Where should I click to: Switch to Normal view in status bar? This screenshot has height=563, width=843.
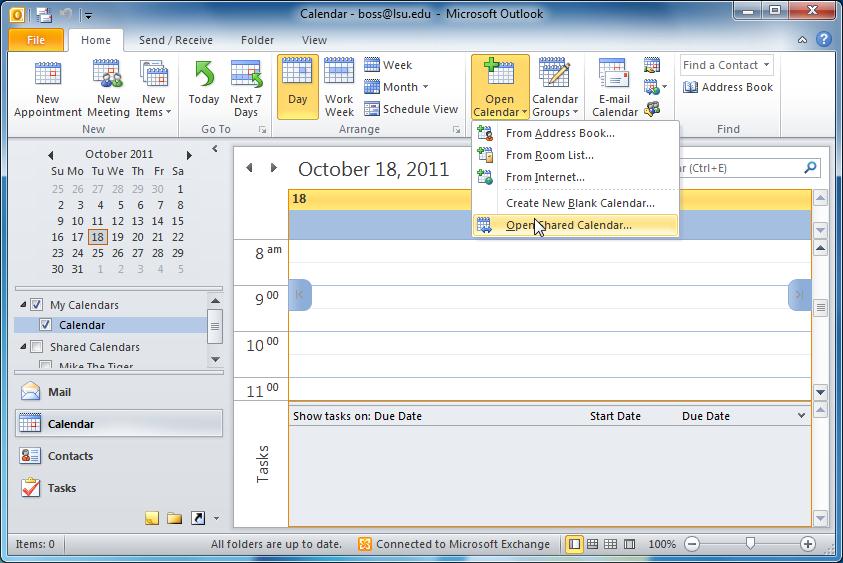pyautogui.click(x=574, y=544)
